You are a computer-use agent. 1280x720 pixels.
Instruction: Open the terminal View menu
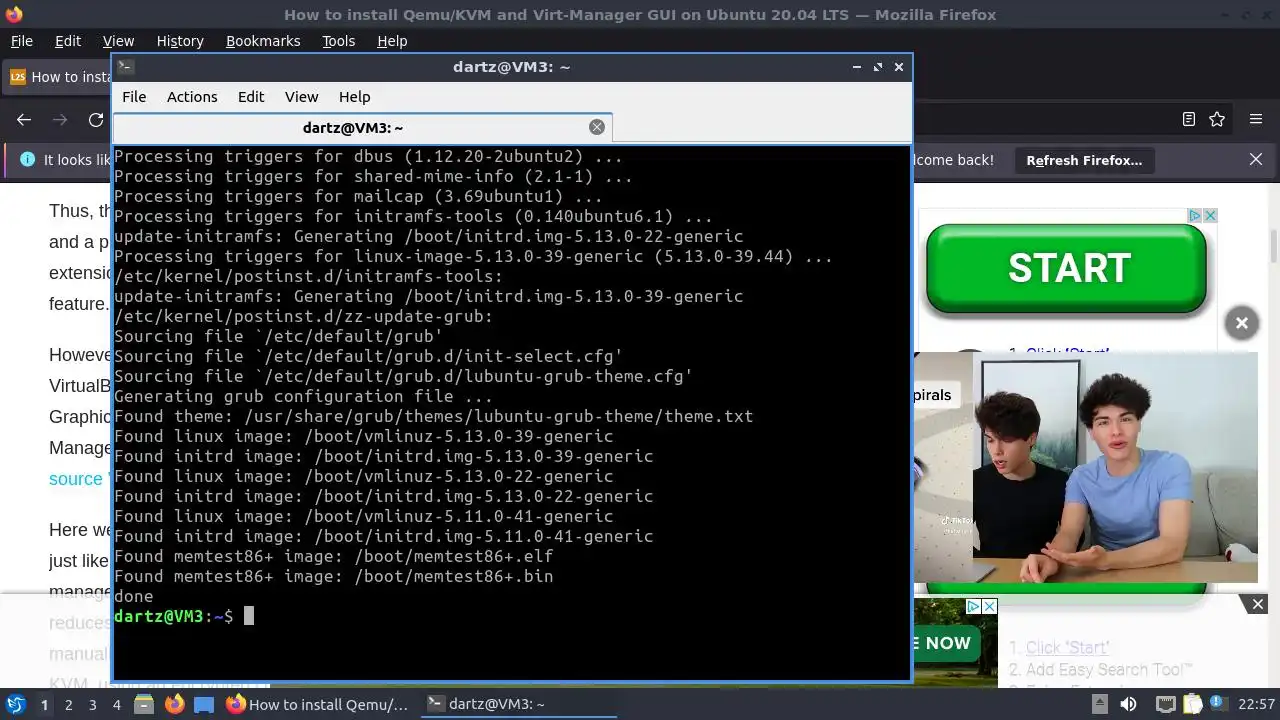pyautogui.click(x=301, y=97)
